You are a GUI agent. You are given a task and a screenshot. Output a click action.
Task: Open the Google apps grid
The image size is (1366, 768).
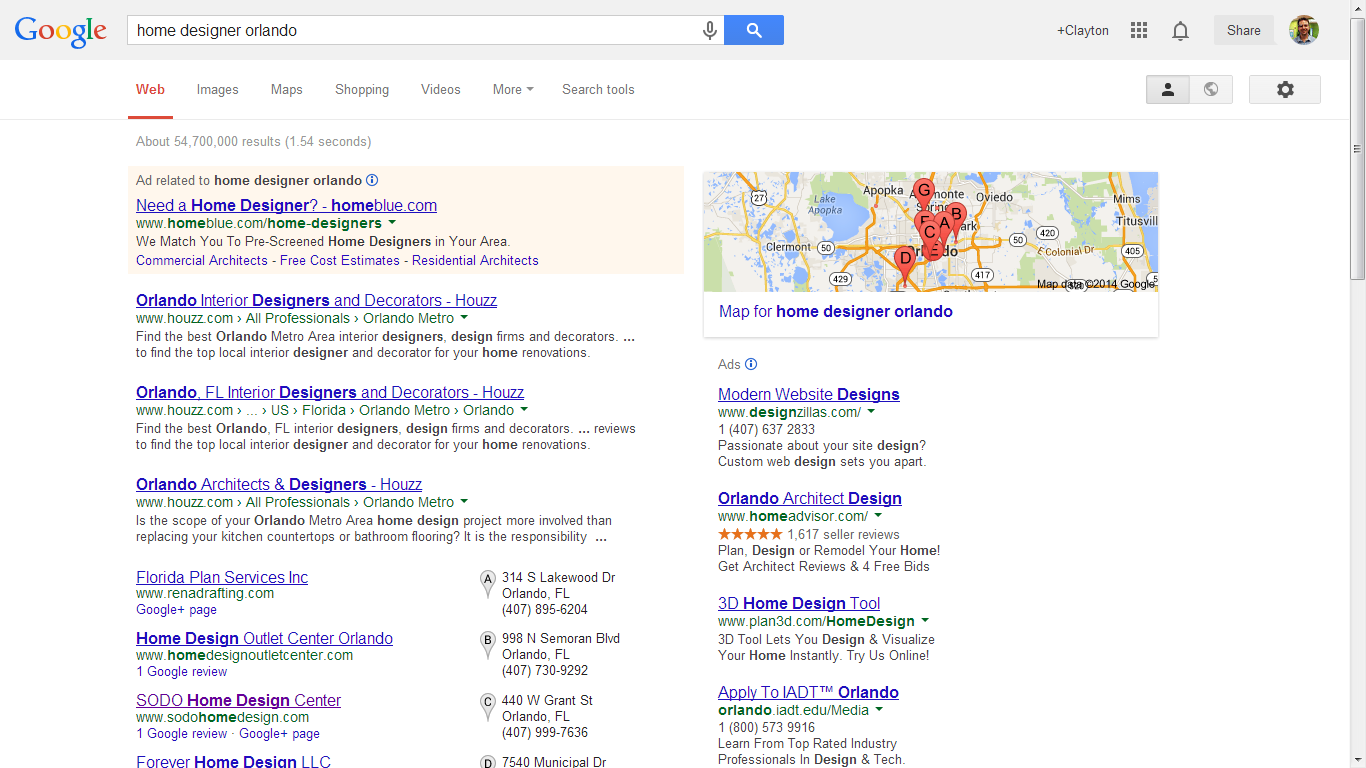[1139, 31]
